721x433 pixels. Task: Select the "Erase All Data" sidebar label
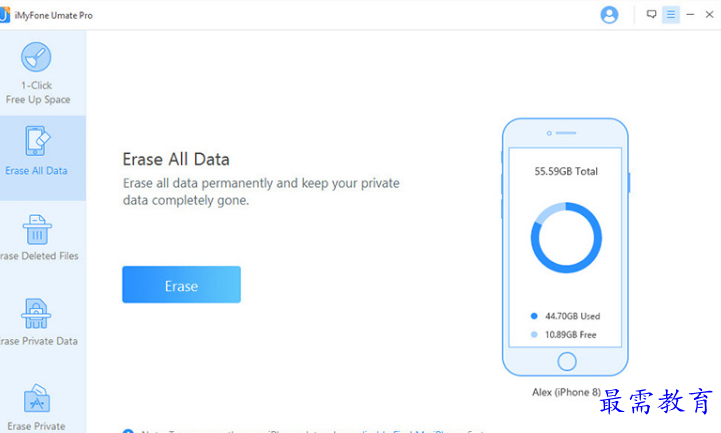[x=36, y=171]
